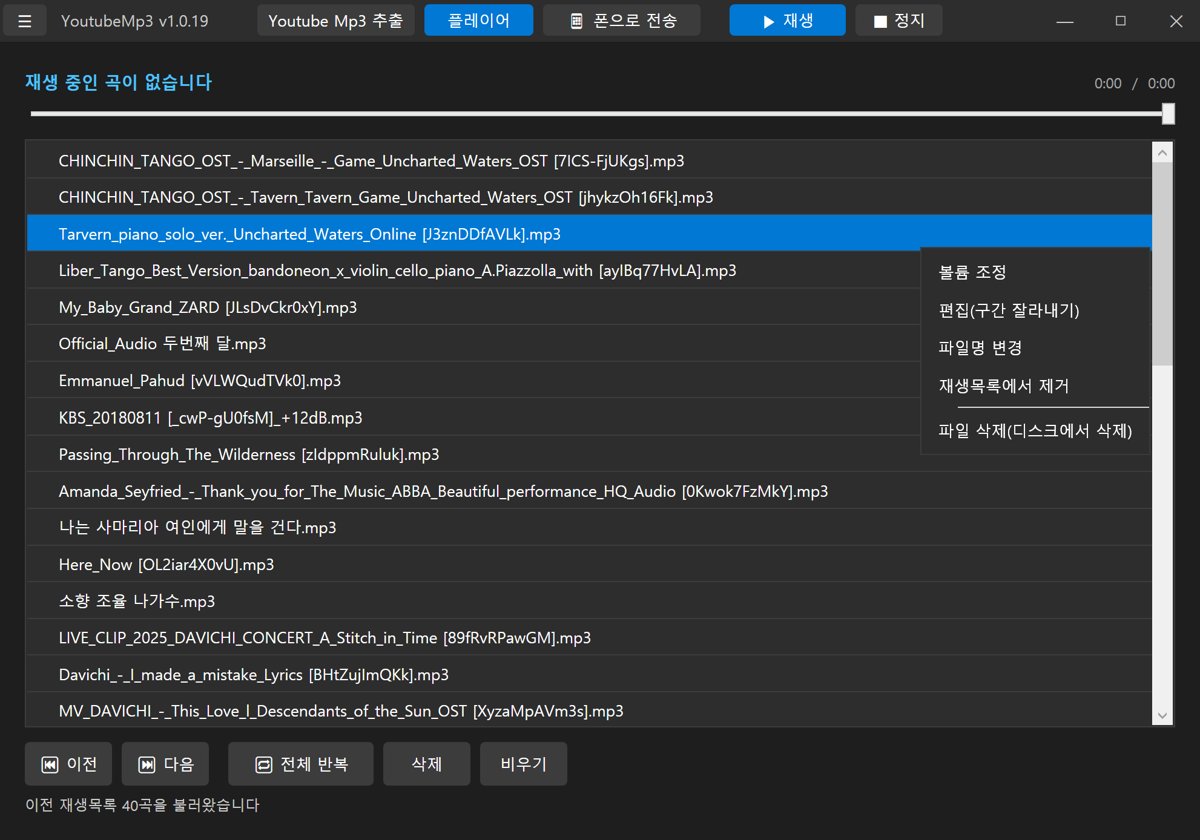Toggle the 전체 반복 repeat mode button
1200x840 pixels.
point(301,764)
